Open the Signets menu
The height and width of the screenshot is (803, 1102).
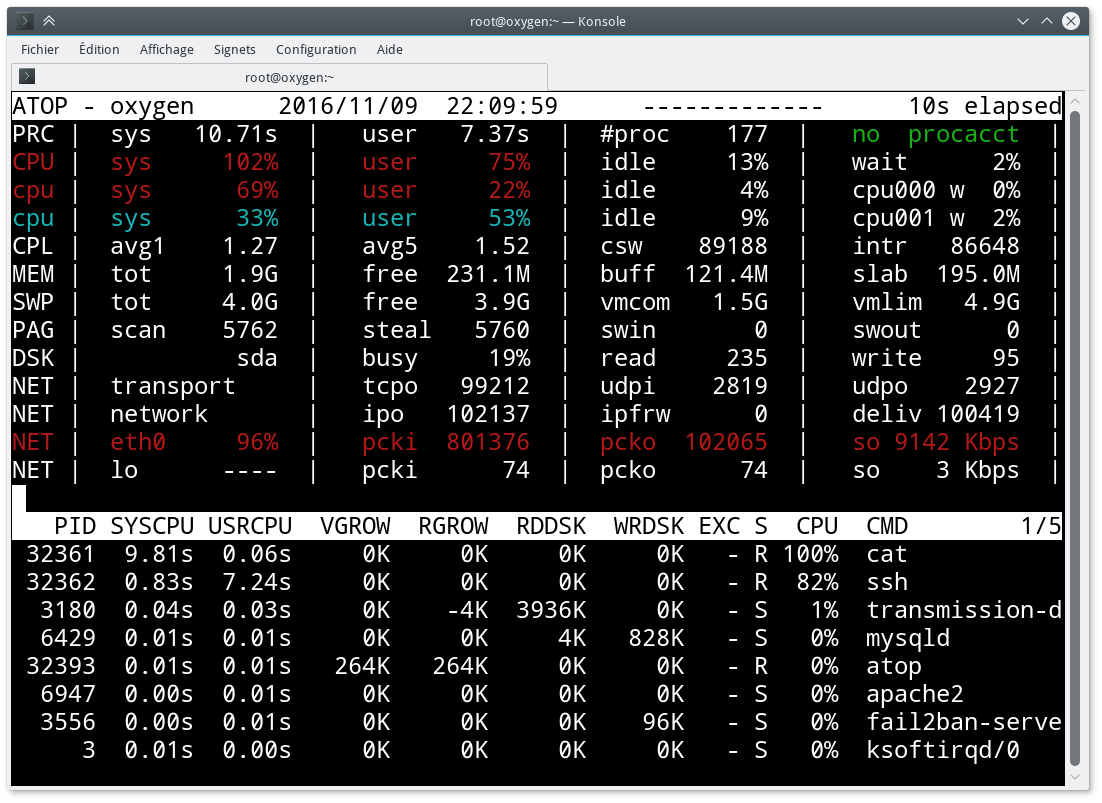[x=235, y=49]
